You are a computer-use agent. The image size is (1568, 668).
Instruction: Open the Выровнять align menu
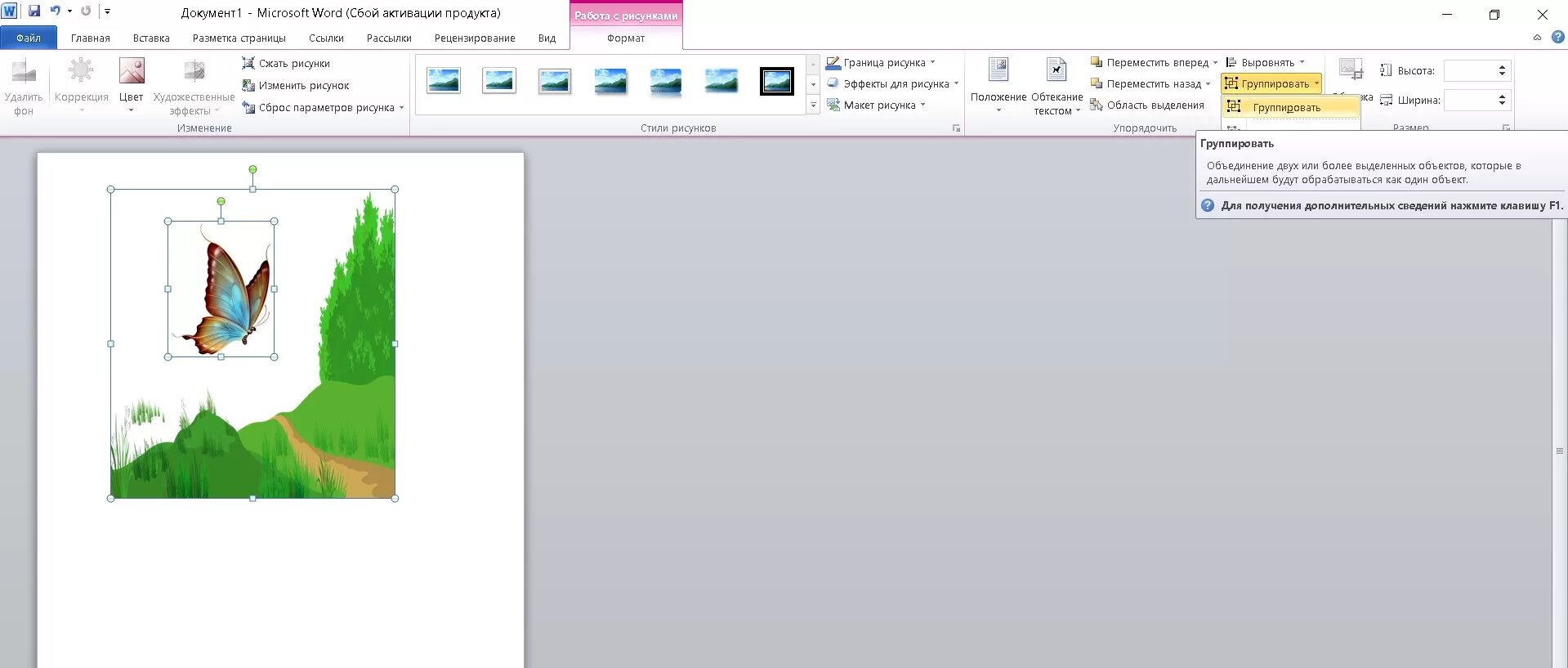tap(1265, 62)
